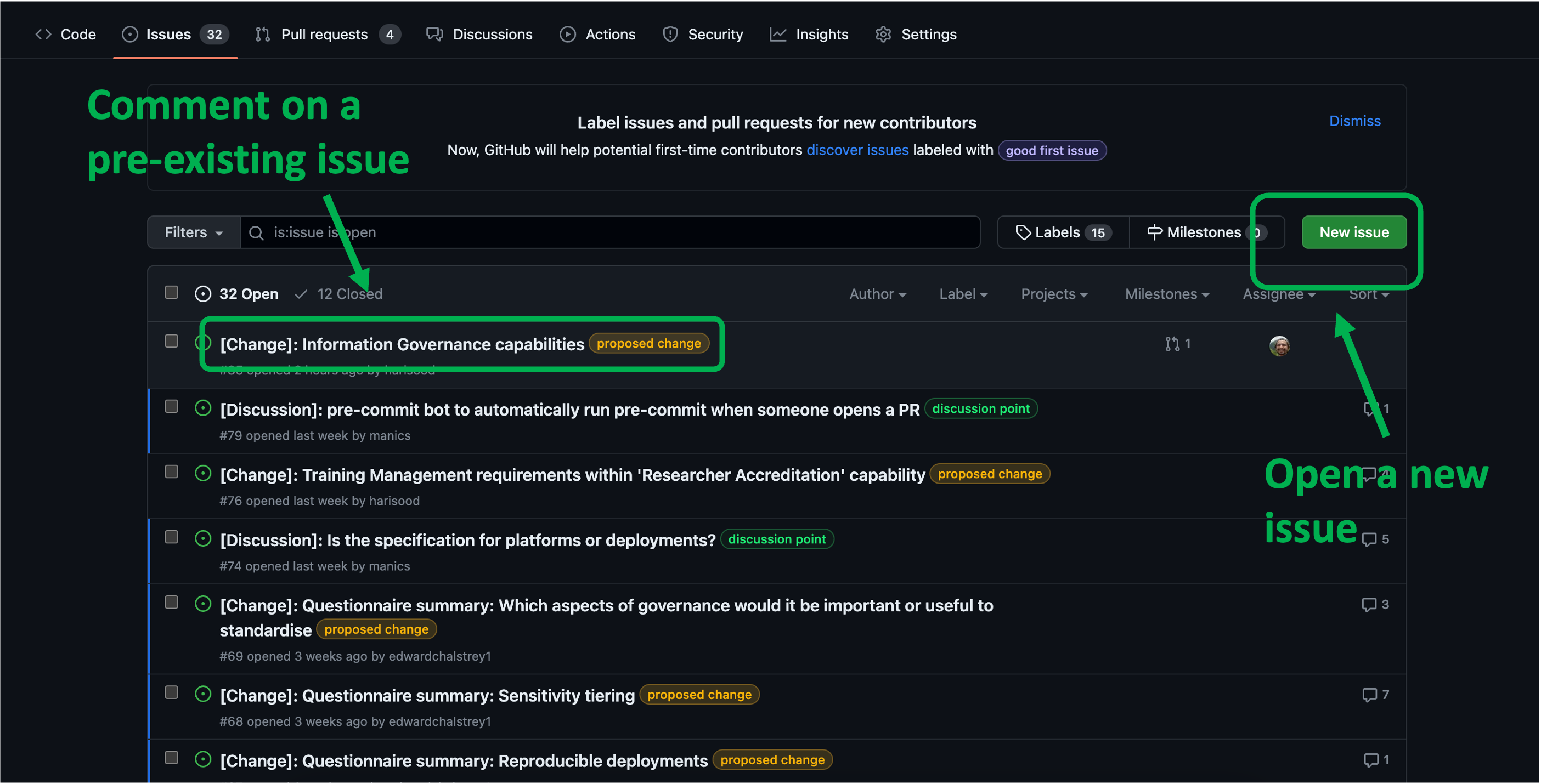Click the green New issue button
1541x784 pixels.
pos(1354,232)
